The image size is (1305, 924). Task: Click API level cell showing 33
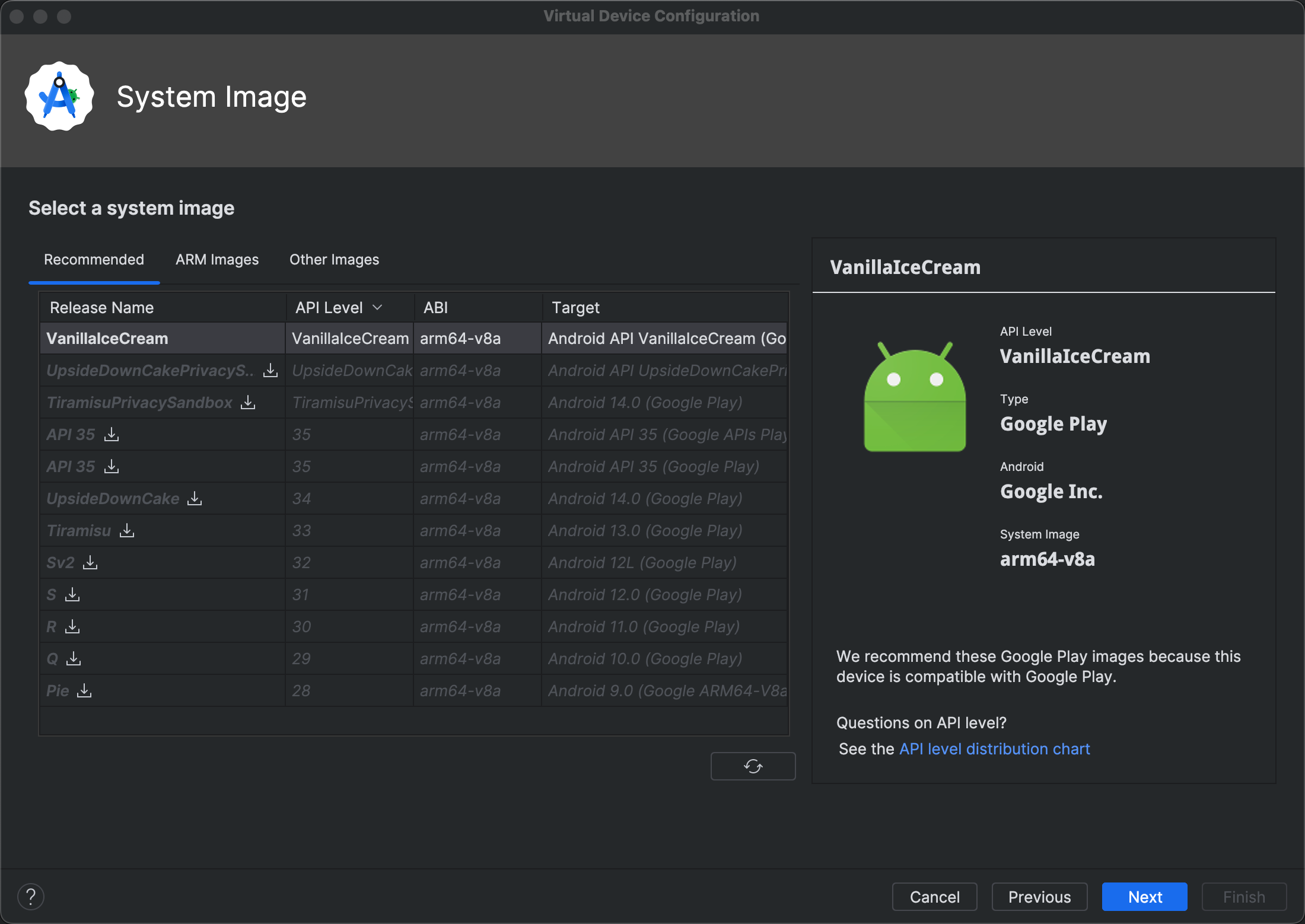click(x=349, y=530)
